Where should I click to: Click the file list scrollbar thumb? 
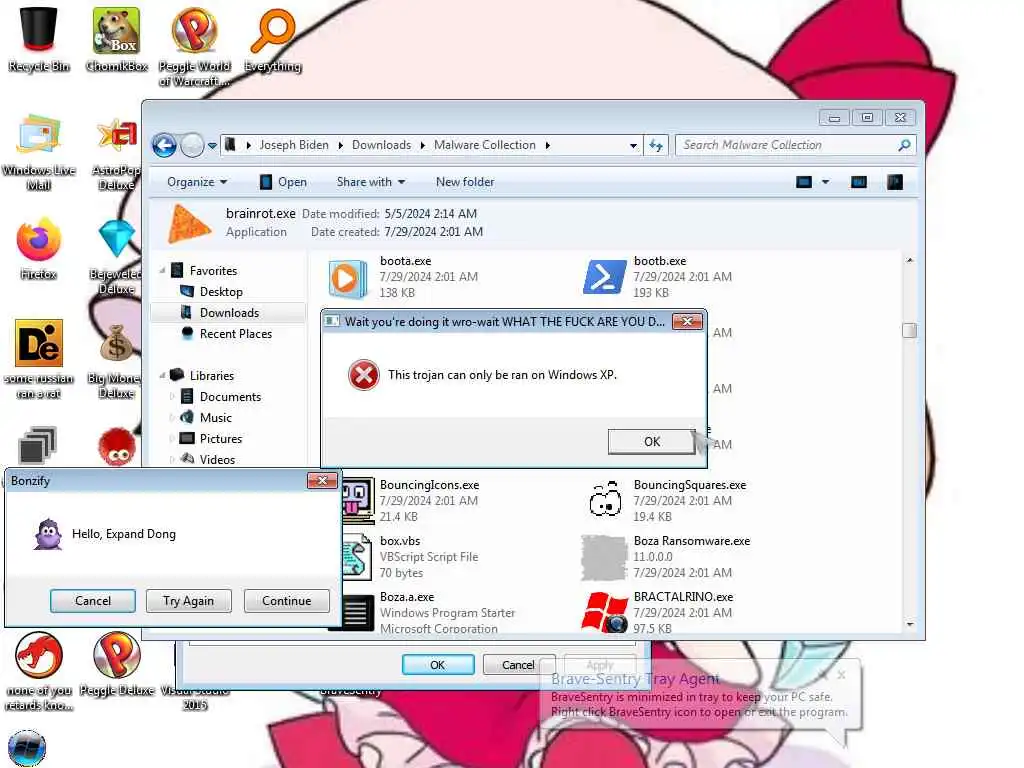(909, 330)
